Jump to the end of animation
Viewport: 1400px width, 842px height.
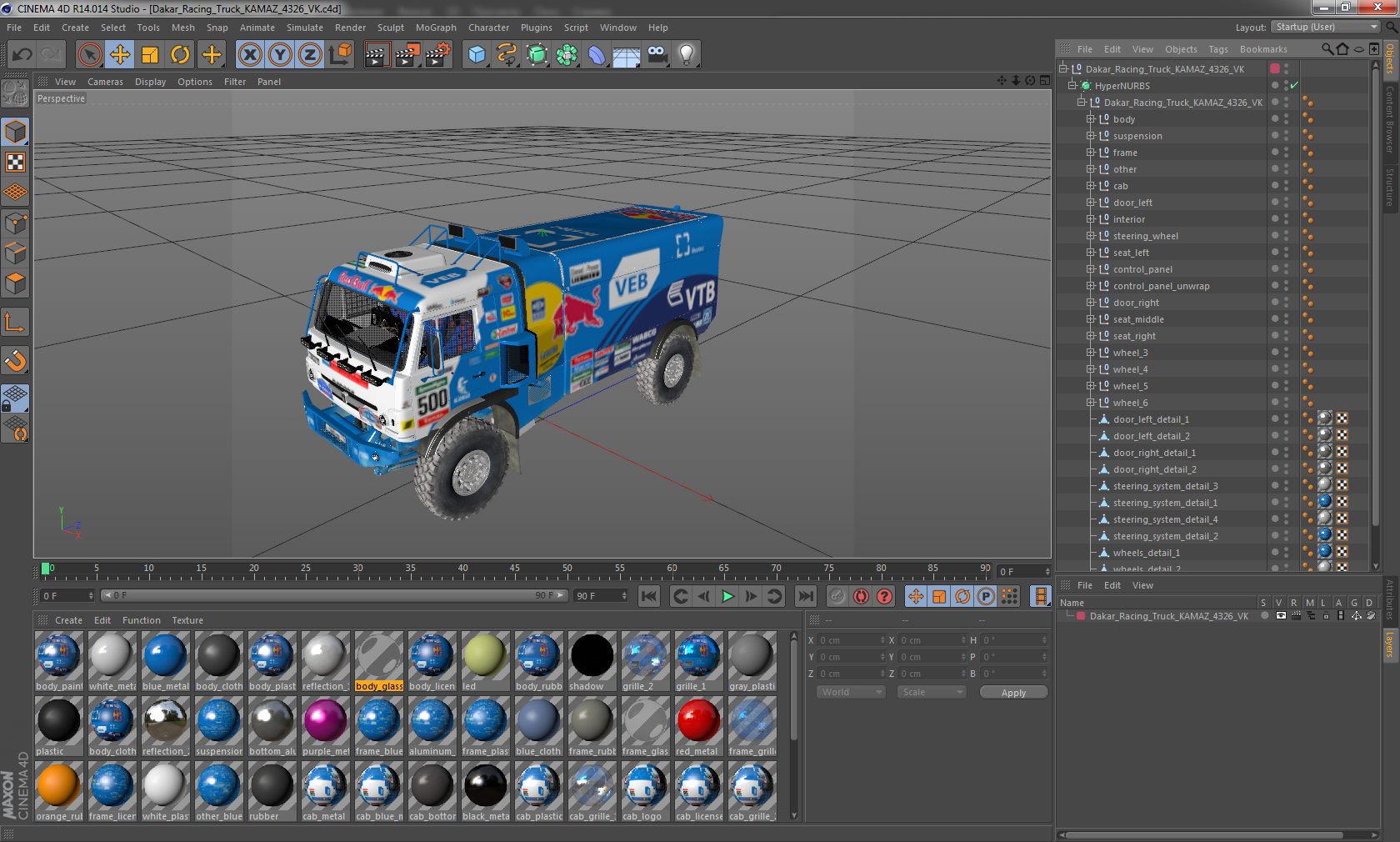805,596
